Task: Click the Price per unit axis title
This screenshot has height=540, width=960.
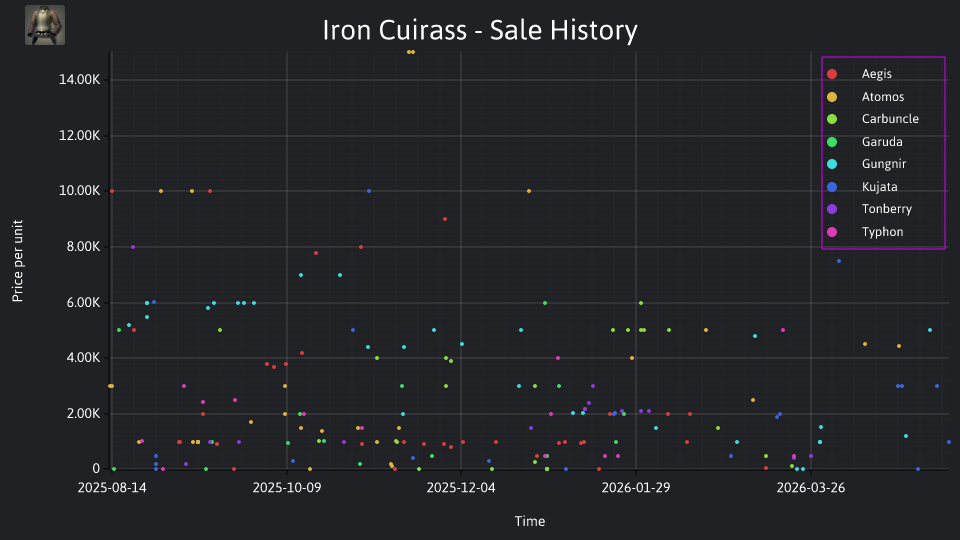Action: point(17,261)
